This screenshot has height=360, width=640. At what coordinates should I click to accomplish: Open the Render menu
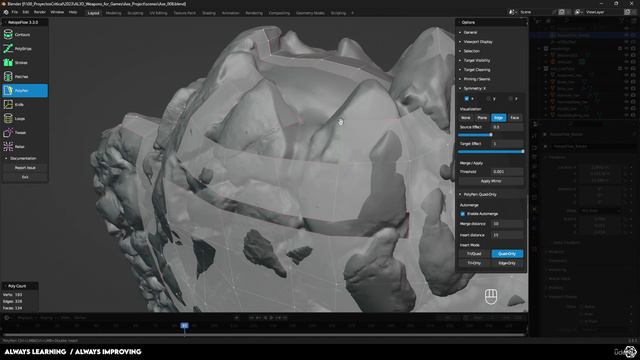pos(40,12)
